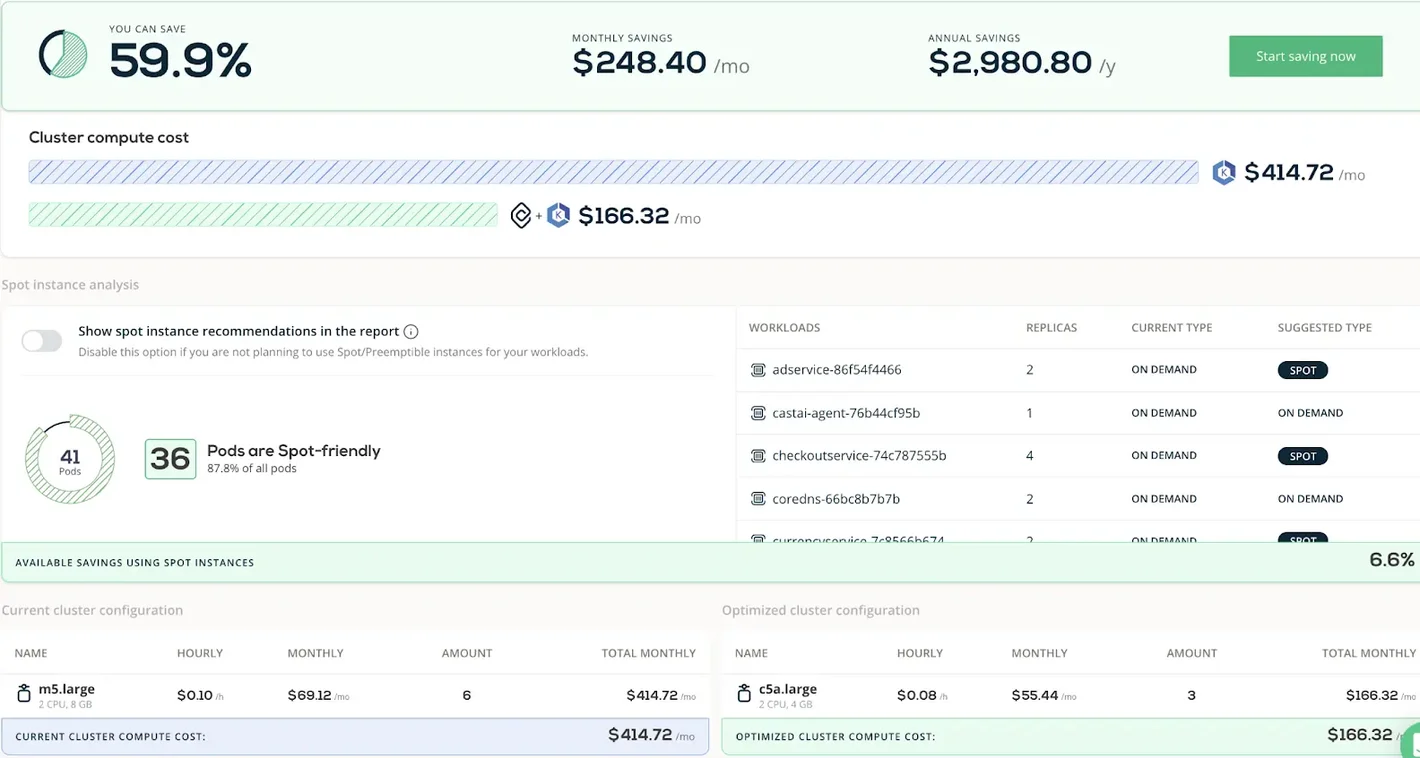Click the node icon next to m5.large
The height and width of the screenshot is (758, 1420).
pyautogui.click(x=22, y=693)
